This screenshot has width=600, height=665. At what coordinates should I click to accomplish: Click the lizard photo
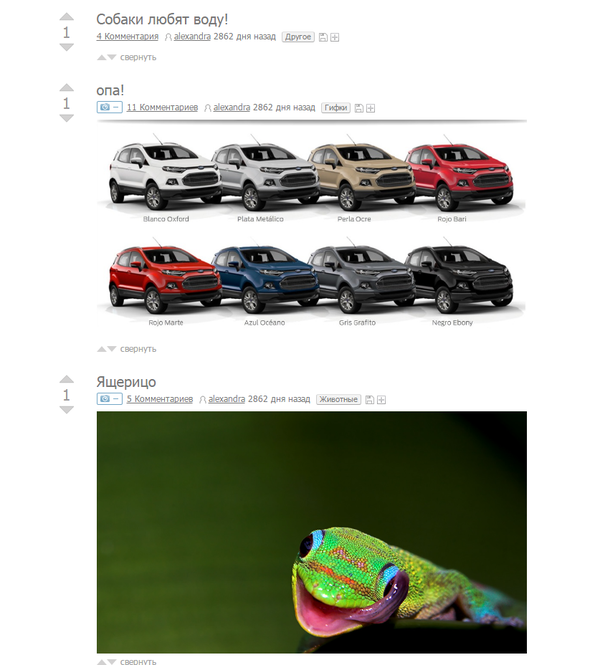312,532
